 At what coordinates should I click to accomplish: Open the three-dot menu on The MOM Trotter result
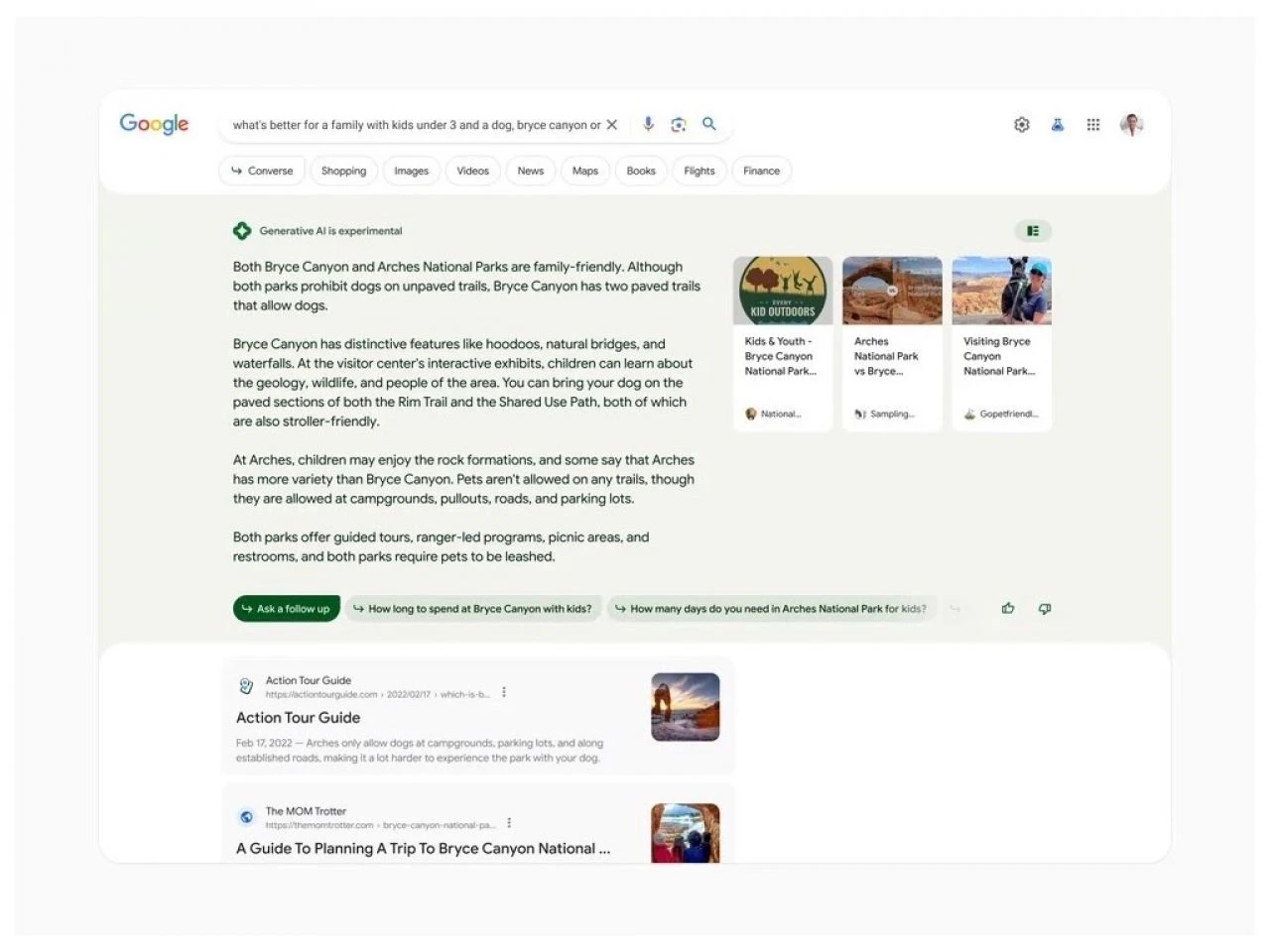[509, 822]
